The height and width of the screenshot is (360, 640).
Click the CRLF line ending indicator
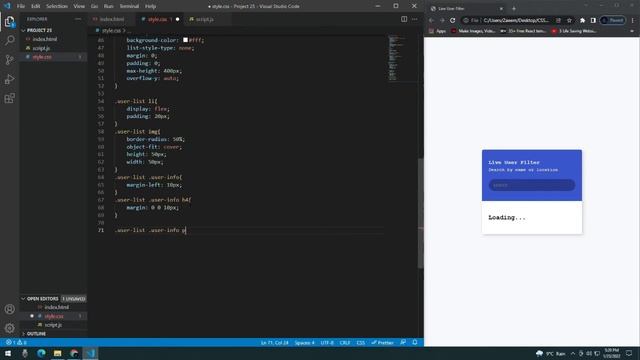345,342
